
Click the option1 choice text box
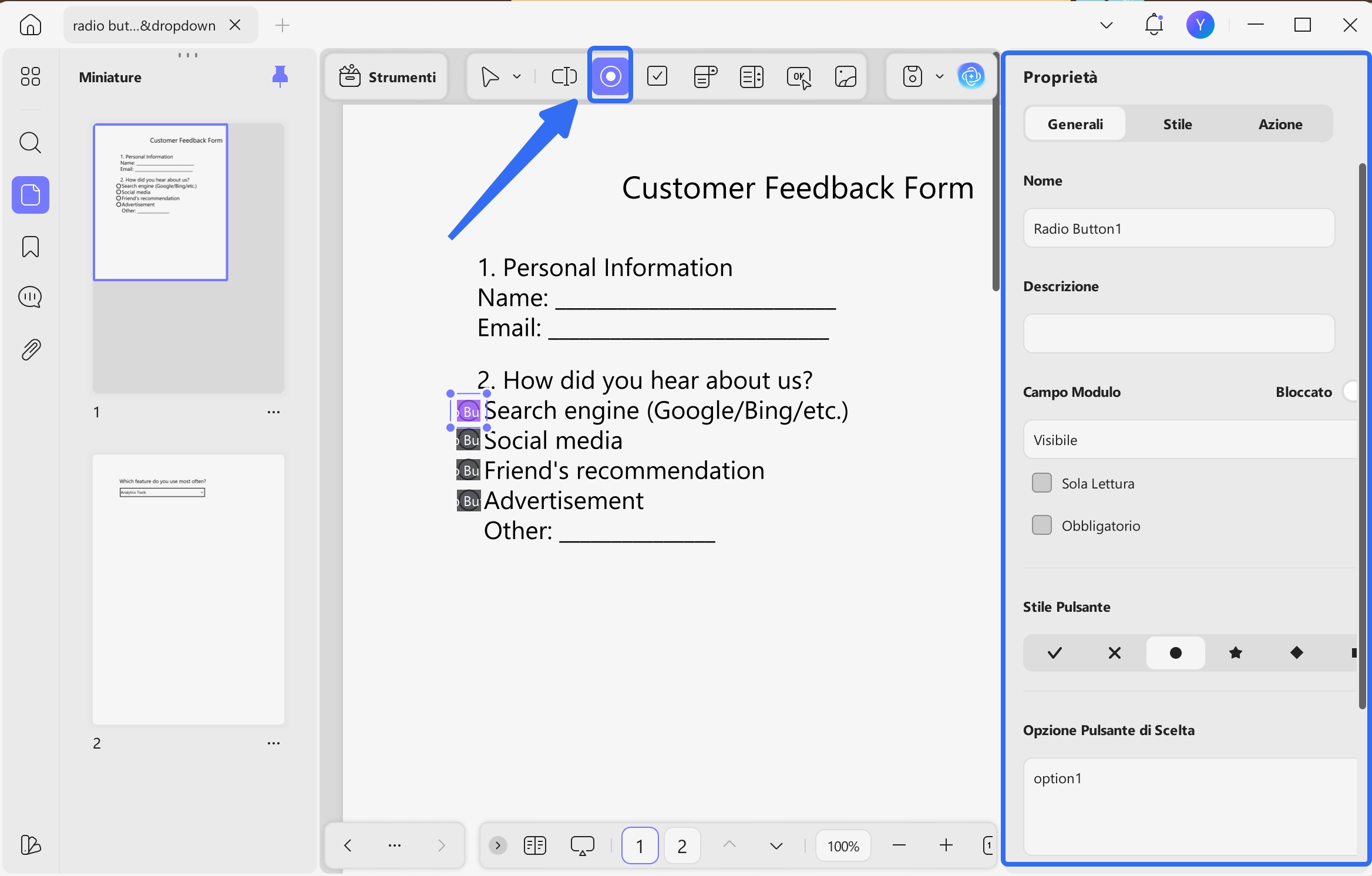(1190, 806)
